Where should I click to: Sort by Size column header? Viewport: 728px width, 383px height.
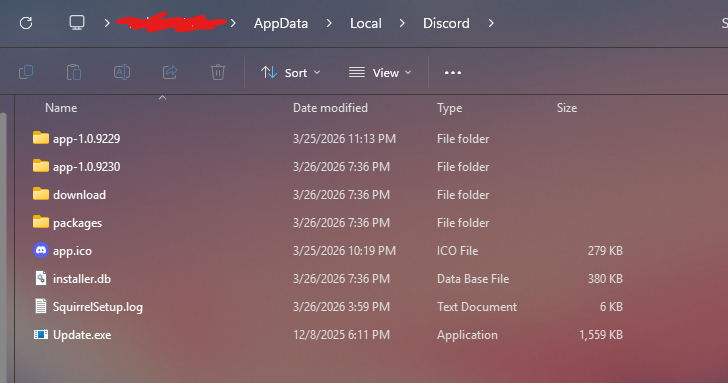pyautogui.click(x=567, y=108)
